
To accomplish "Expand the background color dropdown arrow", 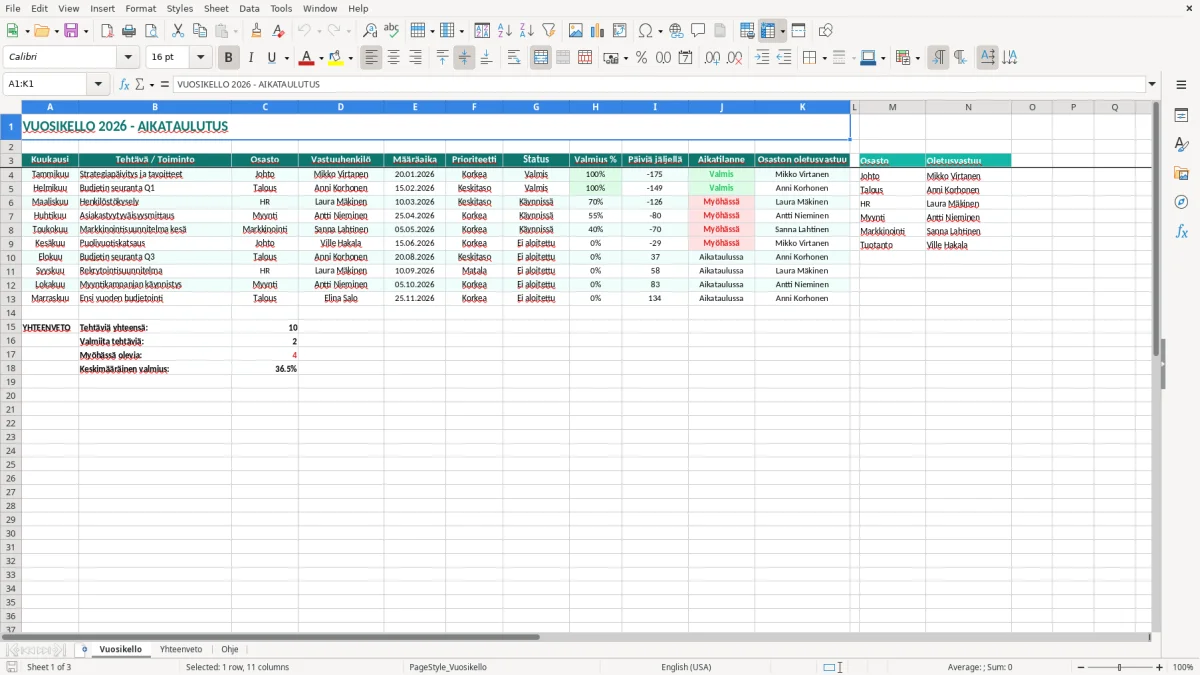I will [350, 58].
